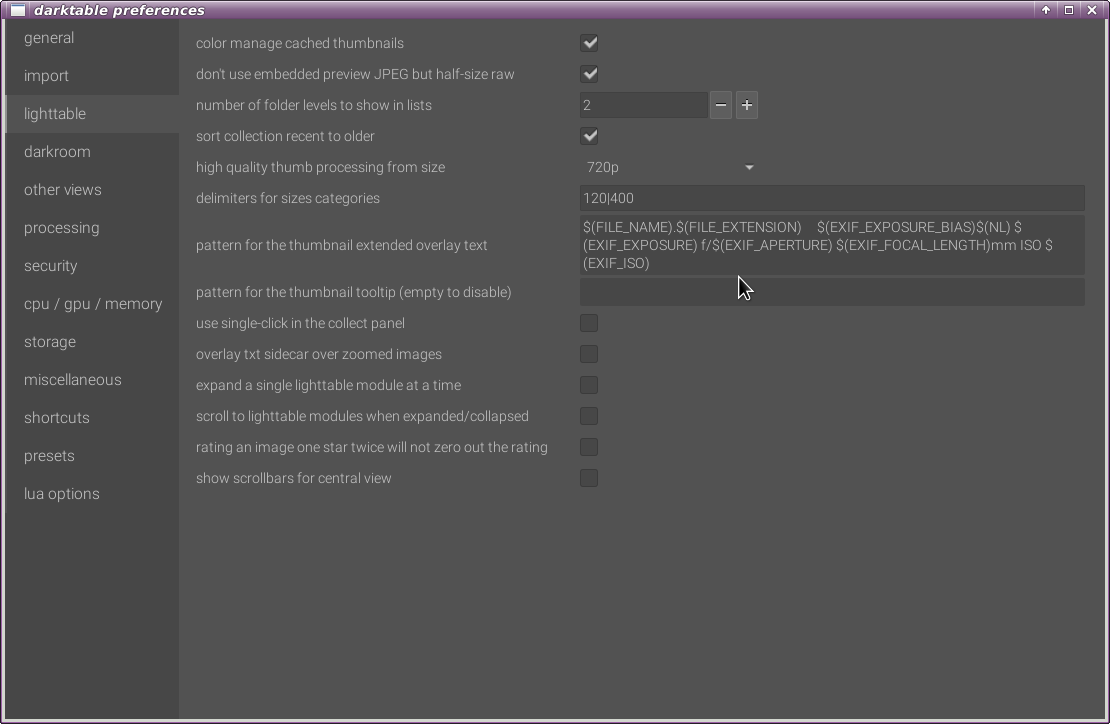
Task: Disable sort collection recent to older
Action: (x=589, y=136)
